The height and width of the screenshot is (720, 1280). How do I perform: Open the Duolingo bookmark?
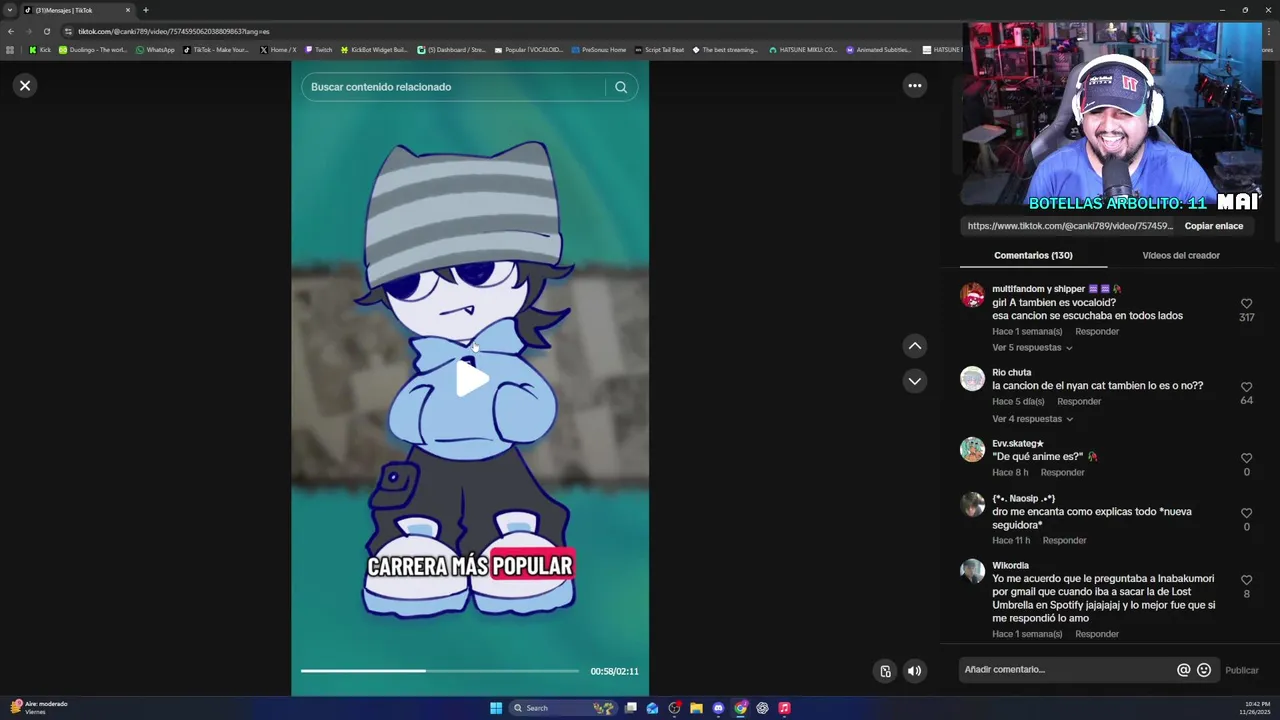[93, 49]
